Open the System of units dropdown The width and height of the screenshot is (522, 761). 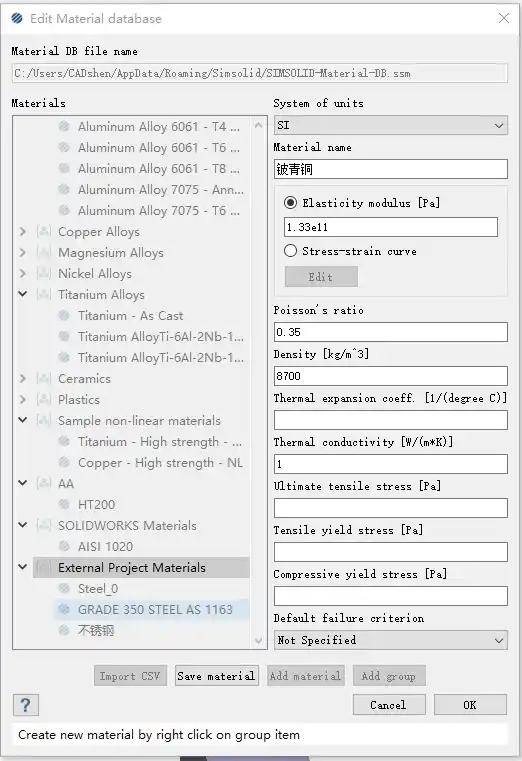click(391, 125)
